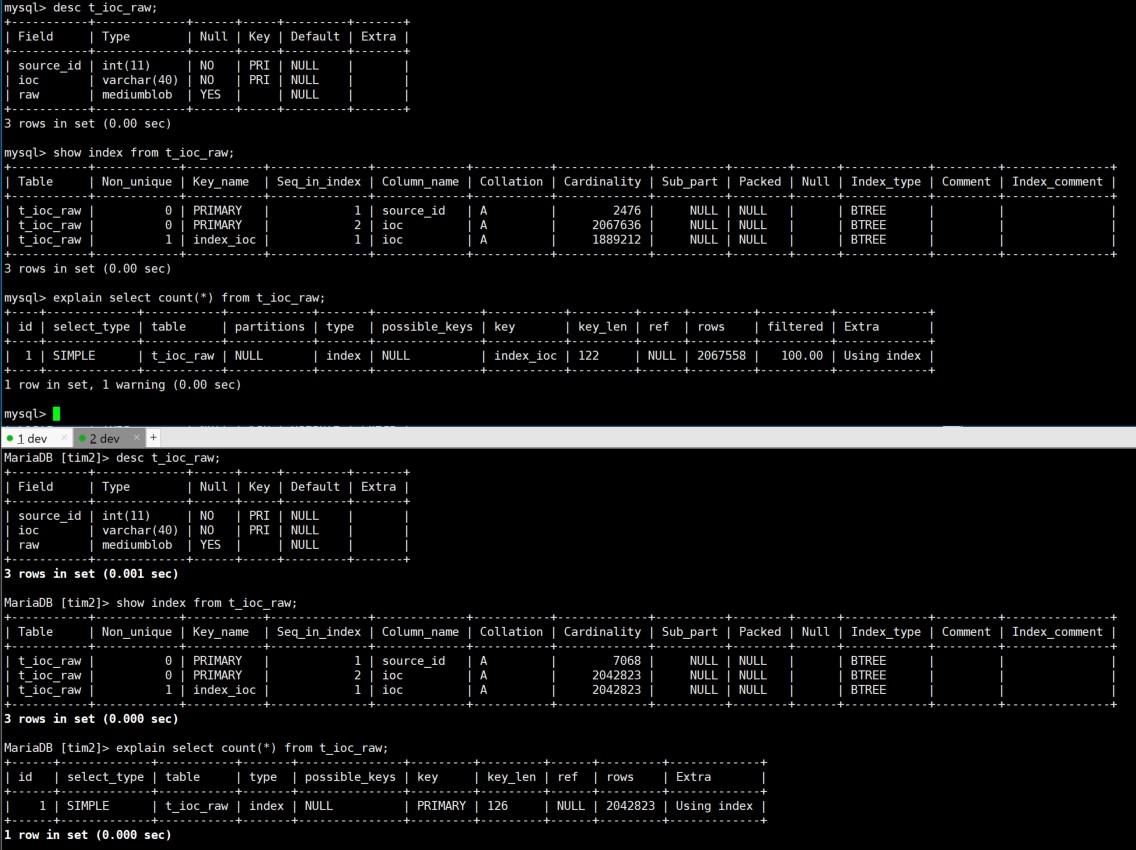Click "Cardinality" header in the MariaDB pane
The width and height of the screenshot is (1136, 850).
tap(602, 632)
